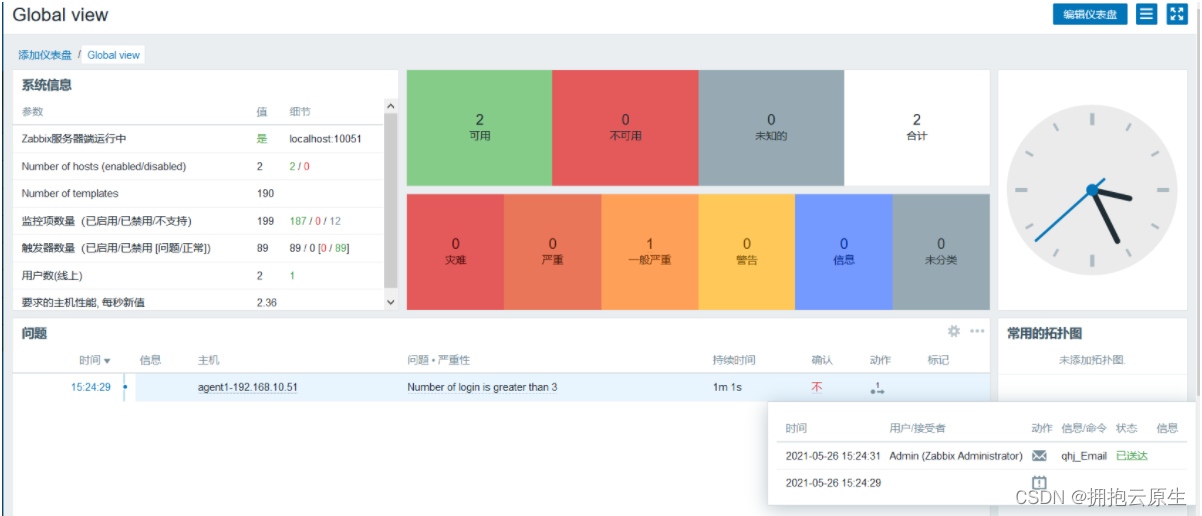
Task: Open problem Number of login is greater than 3
Action: pyautogui.click(x=482, y=387)
